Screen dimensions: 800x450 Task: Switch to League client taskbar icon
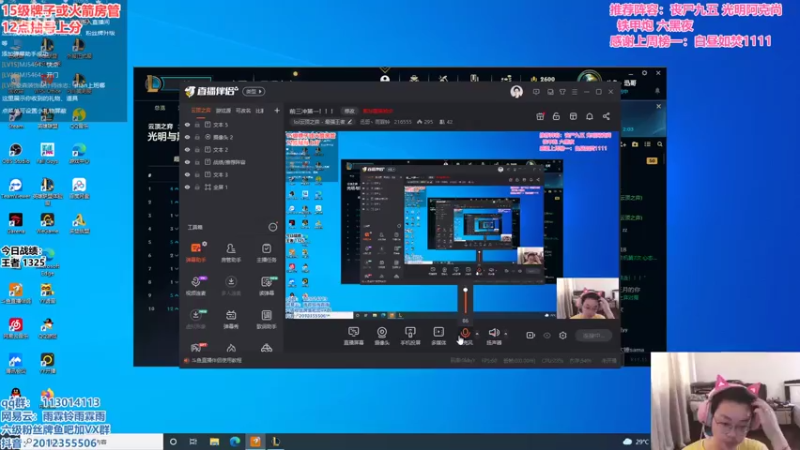[x=276, y=442]
